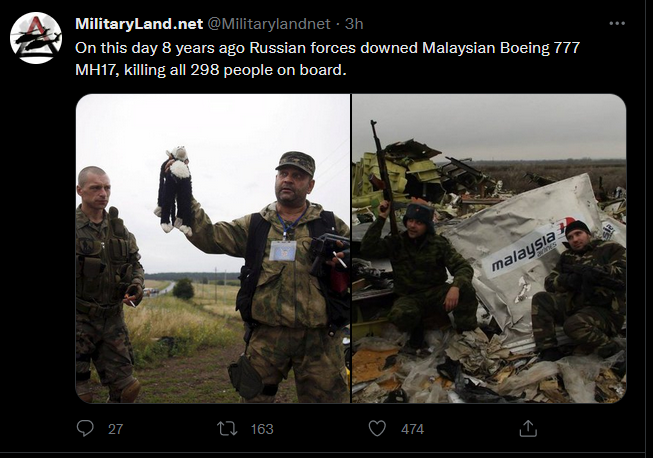653x458 pixels.
Task: Click the retweet count 163
Action: pyautogui.click(x=262, y=429)
